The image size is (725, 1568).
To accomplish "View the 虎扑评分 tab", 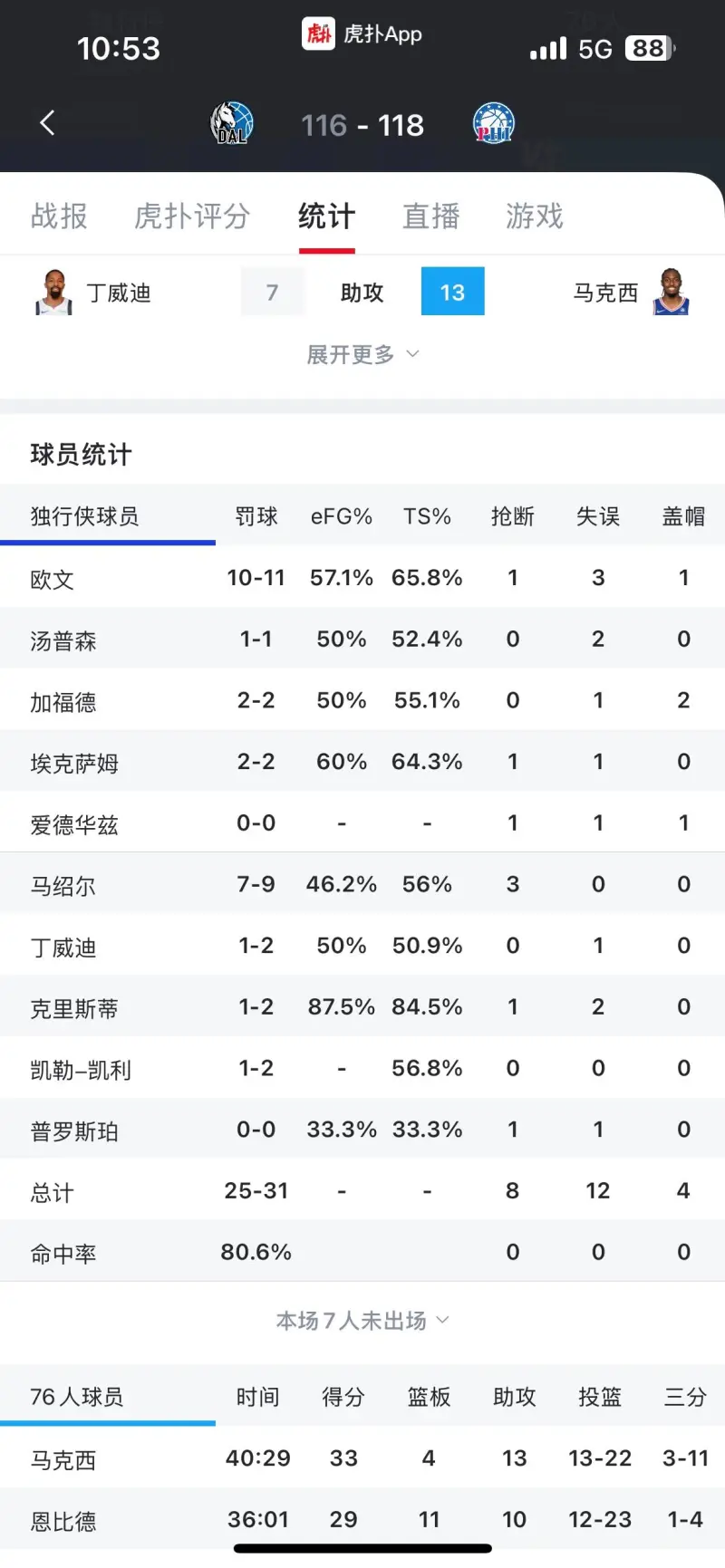I will (191, 216).
